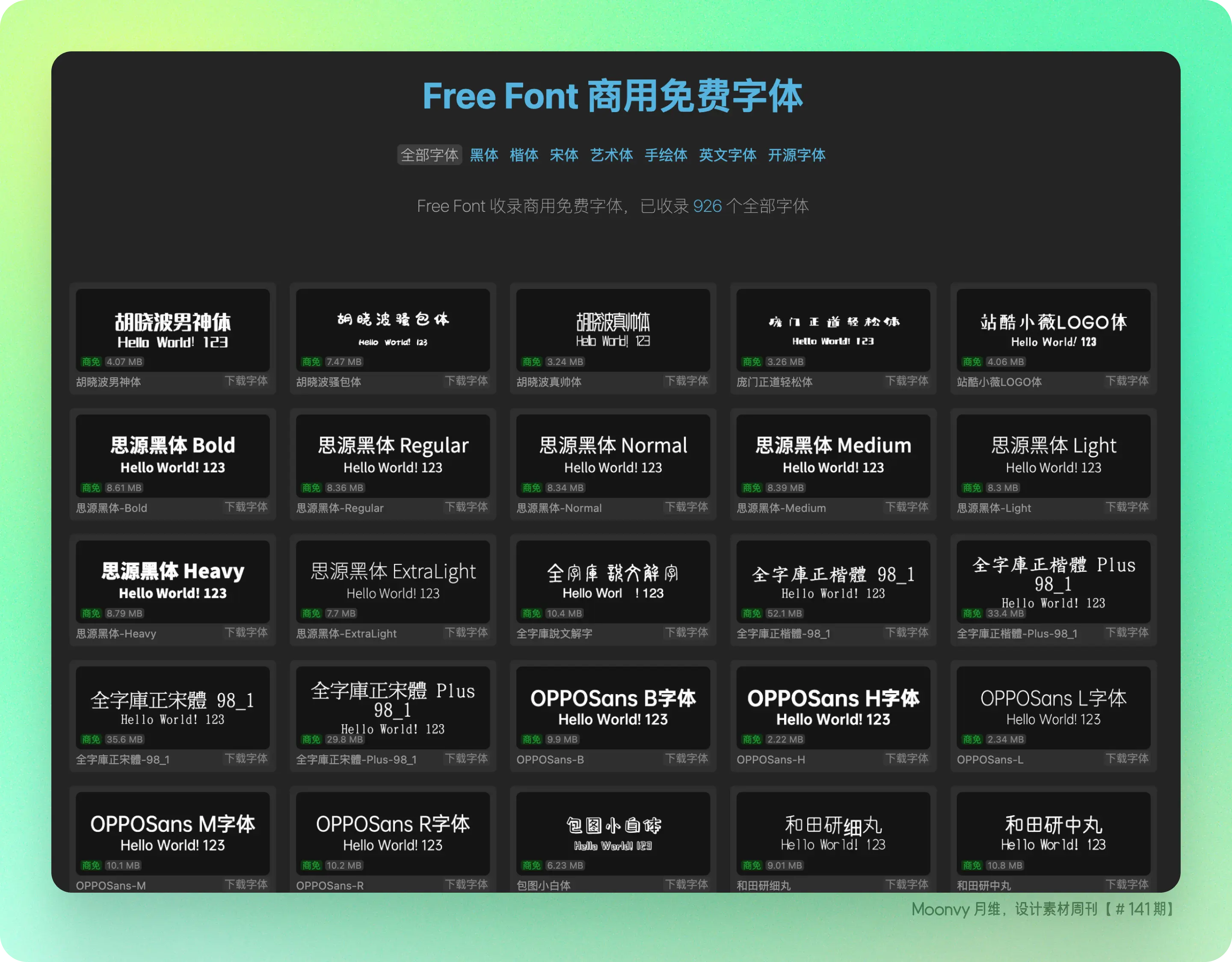This screenshot has width=1232, height=962.
Task: Download OPPOSans-H via 下载字体
Action: tap(906, 758)
